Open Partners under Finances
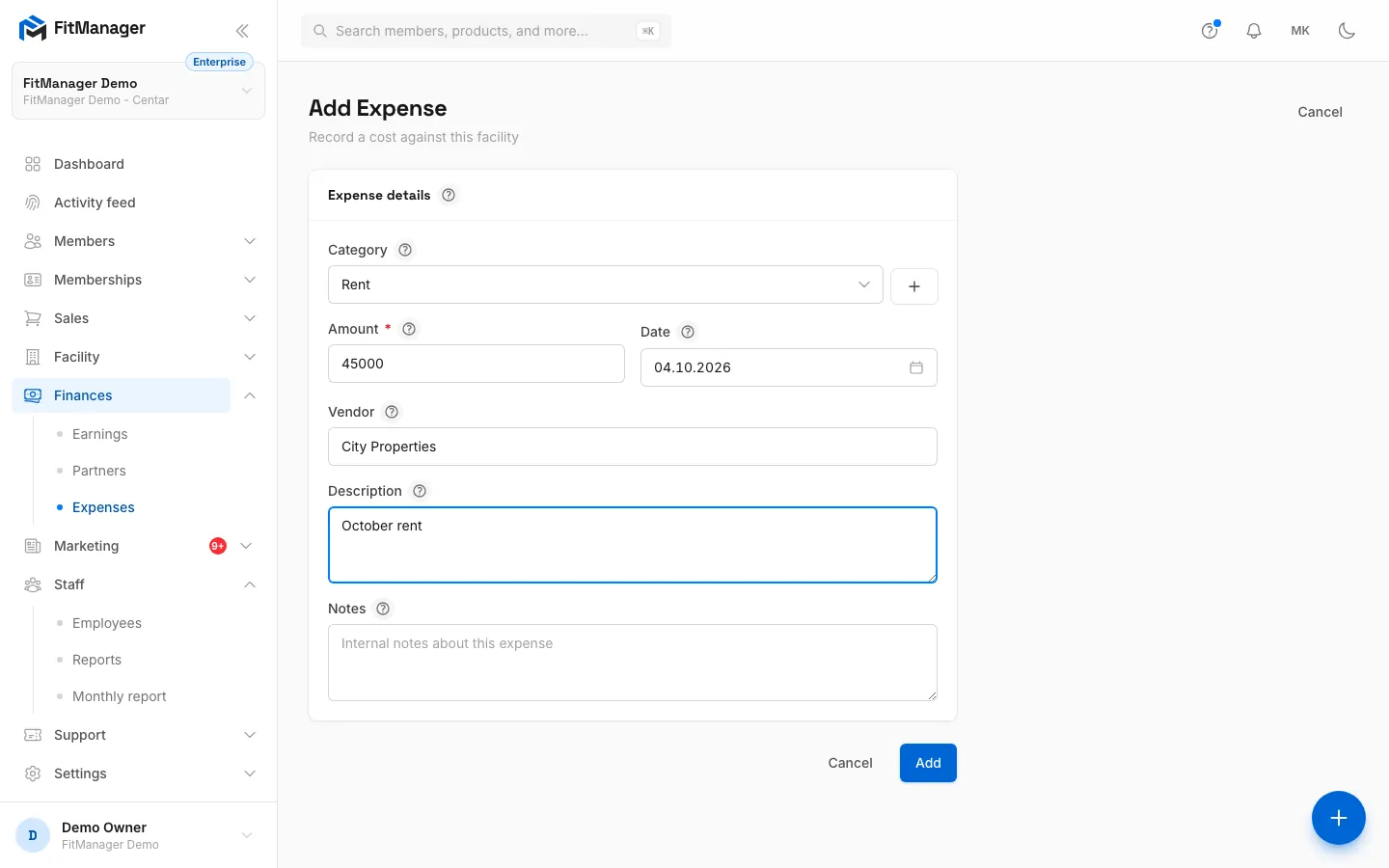1389x868 pixels. coord(99,471)
